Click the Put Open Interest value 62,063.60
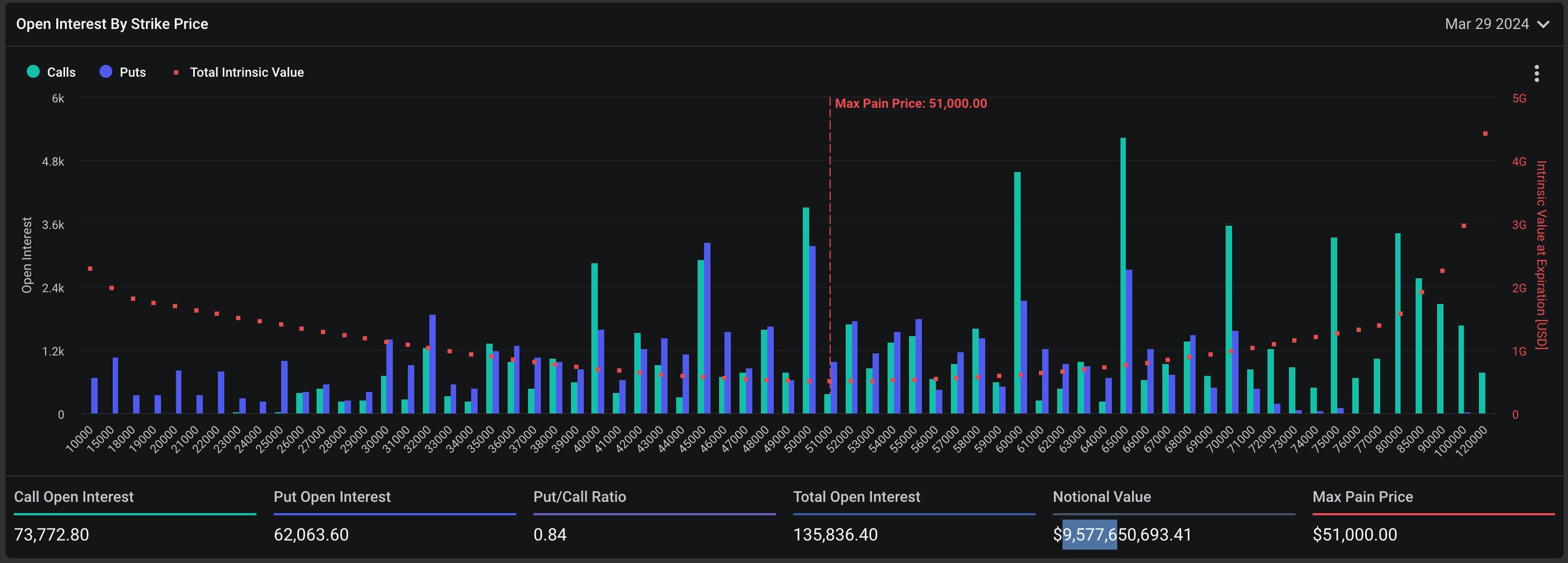Screen dimensions: 1568x563 pyautogui.click(x=311, y=535)
